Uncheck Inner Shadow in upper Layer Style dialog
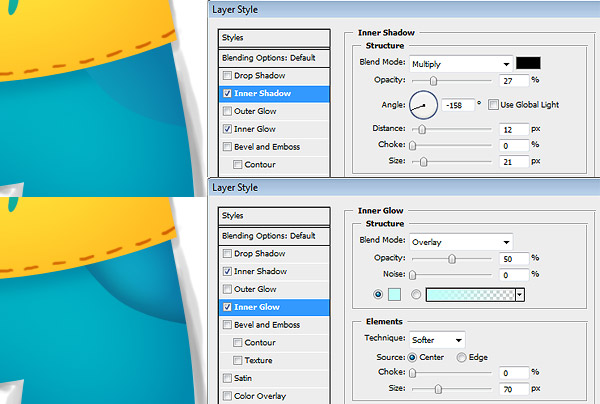This screenshot has width=600, height=404. 227,93
